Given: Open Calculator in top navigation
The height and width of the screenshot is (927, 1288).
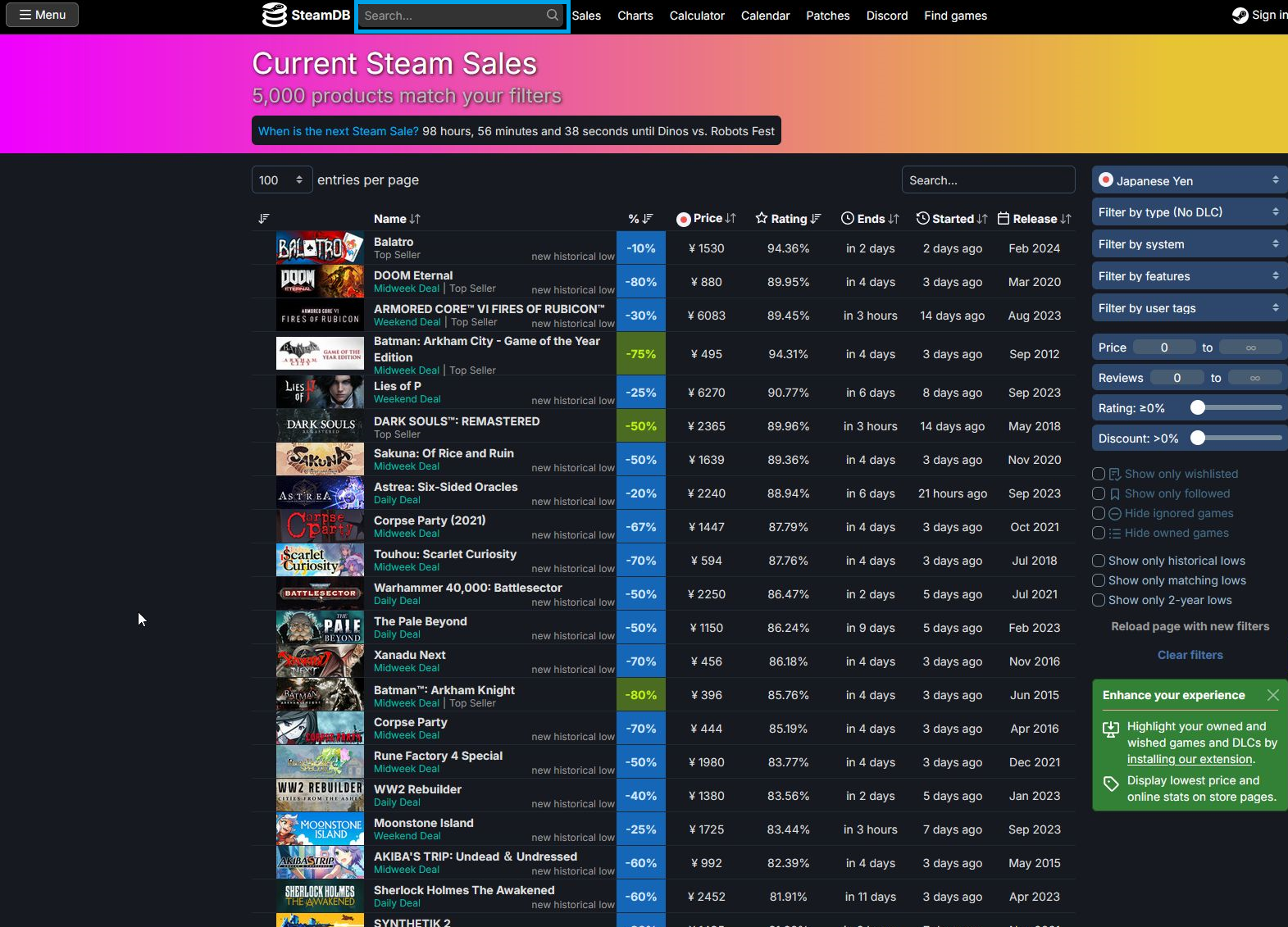Looking at the screenshot, I should [x=697, y=16].
